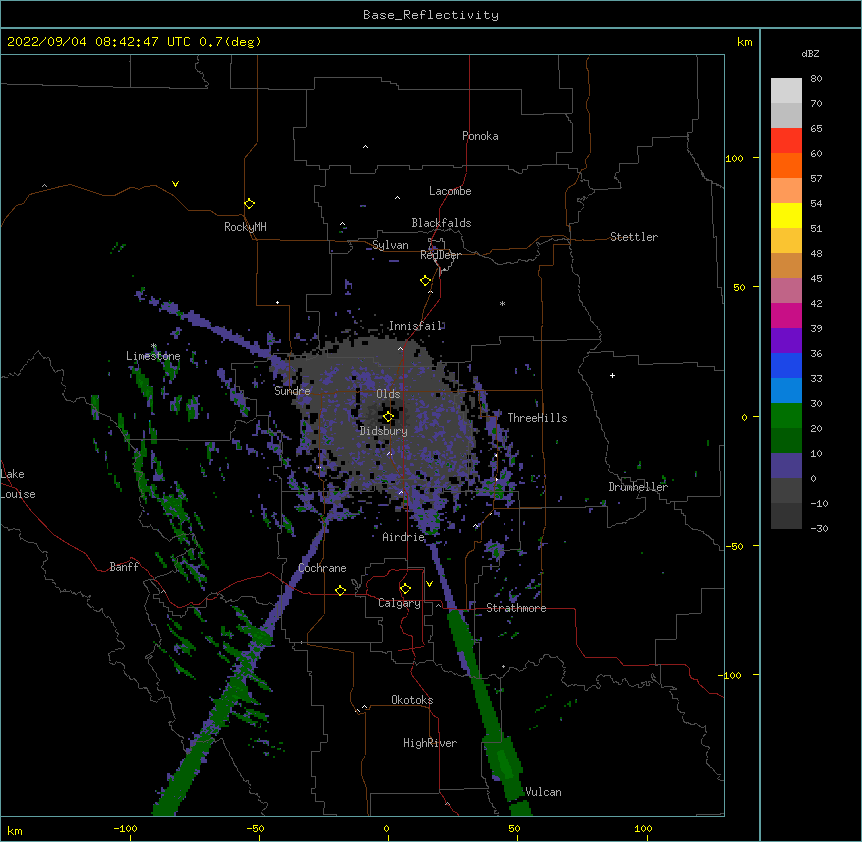Click the Ponoka city label
The width and height of the screenshot is (862, 842).
coord(480,136)
